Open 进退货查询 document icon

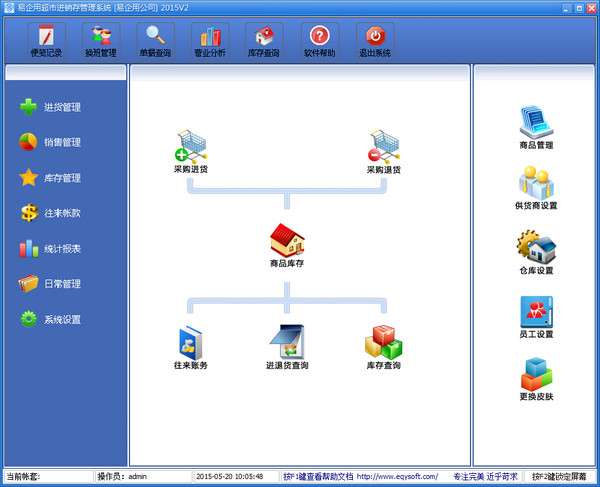pyautogui.click(x=287, y=347)
